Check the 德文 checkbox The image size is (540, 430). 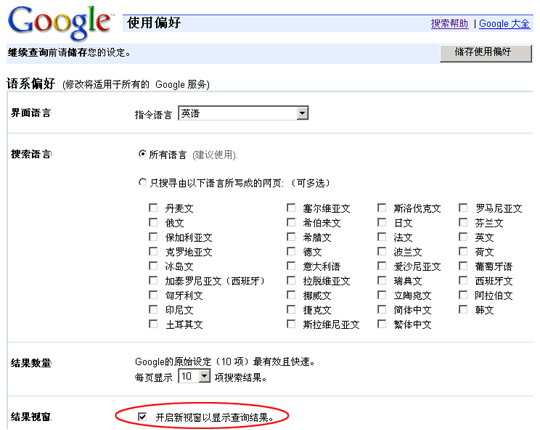point(291,251)
